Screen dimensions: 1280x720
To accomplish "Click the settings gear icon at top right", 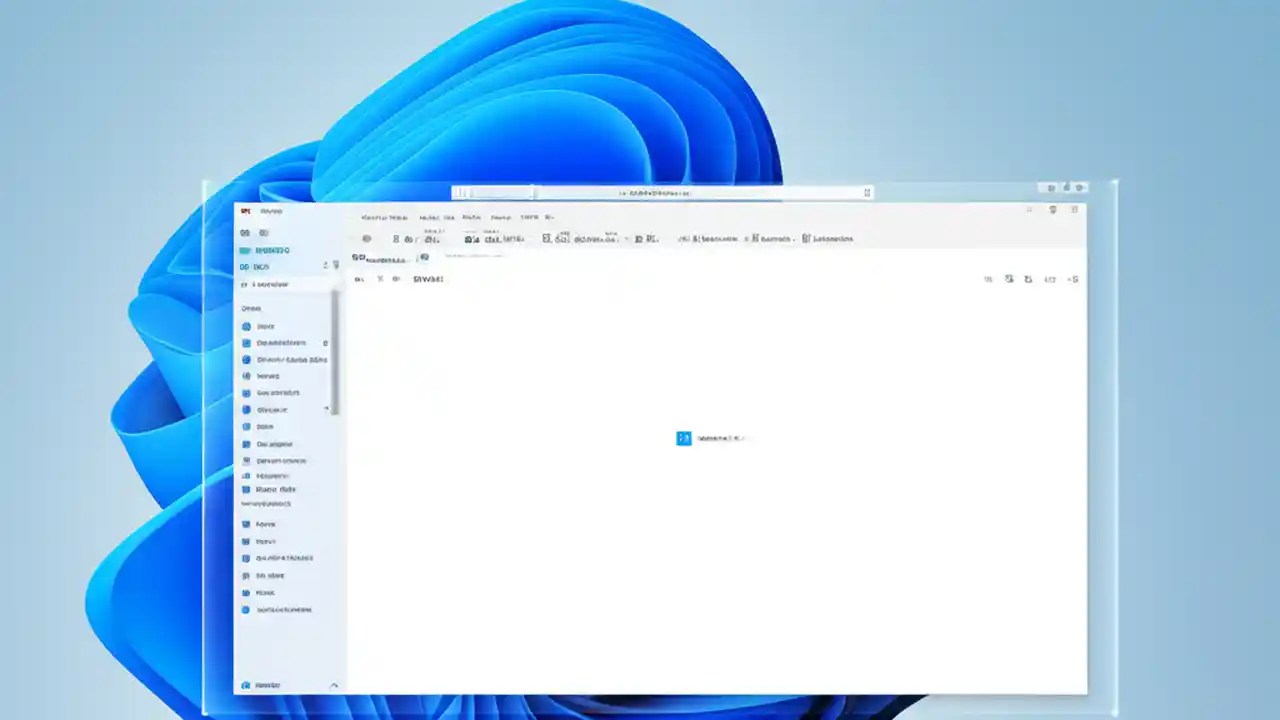I will (1052, 210).
